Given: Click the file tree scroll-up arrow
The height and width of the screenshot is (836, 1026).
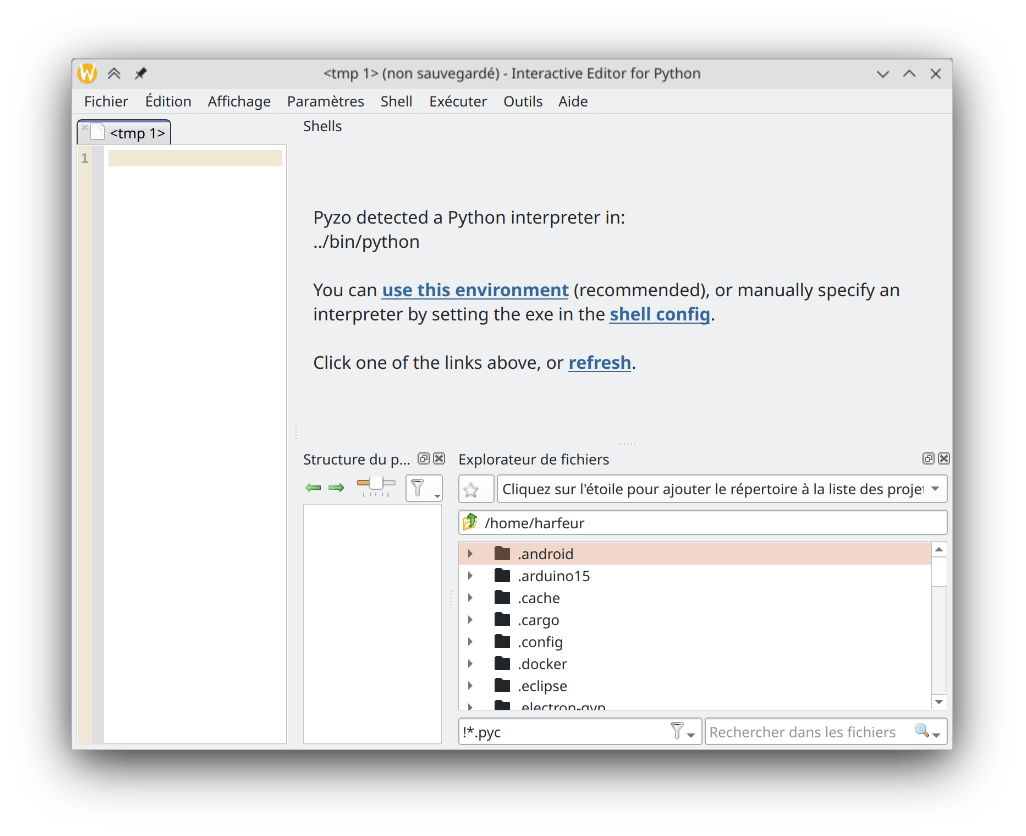Looking at the screenshot, I should [x=939, y=549].
